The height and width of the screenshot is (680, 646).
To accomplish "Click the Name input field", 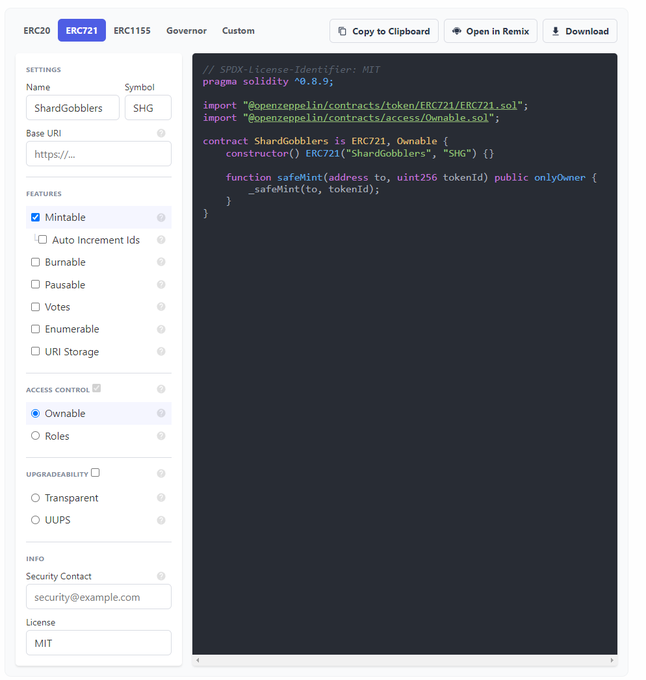I will 72,108.
